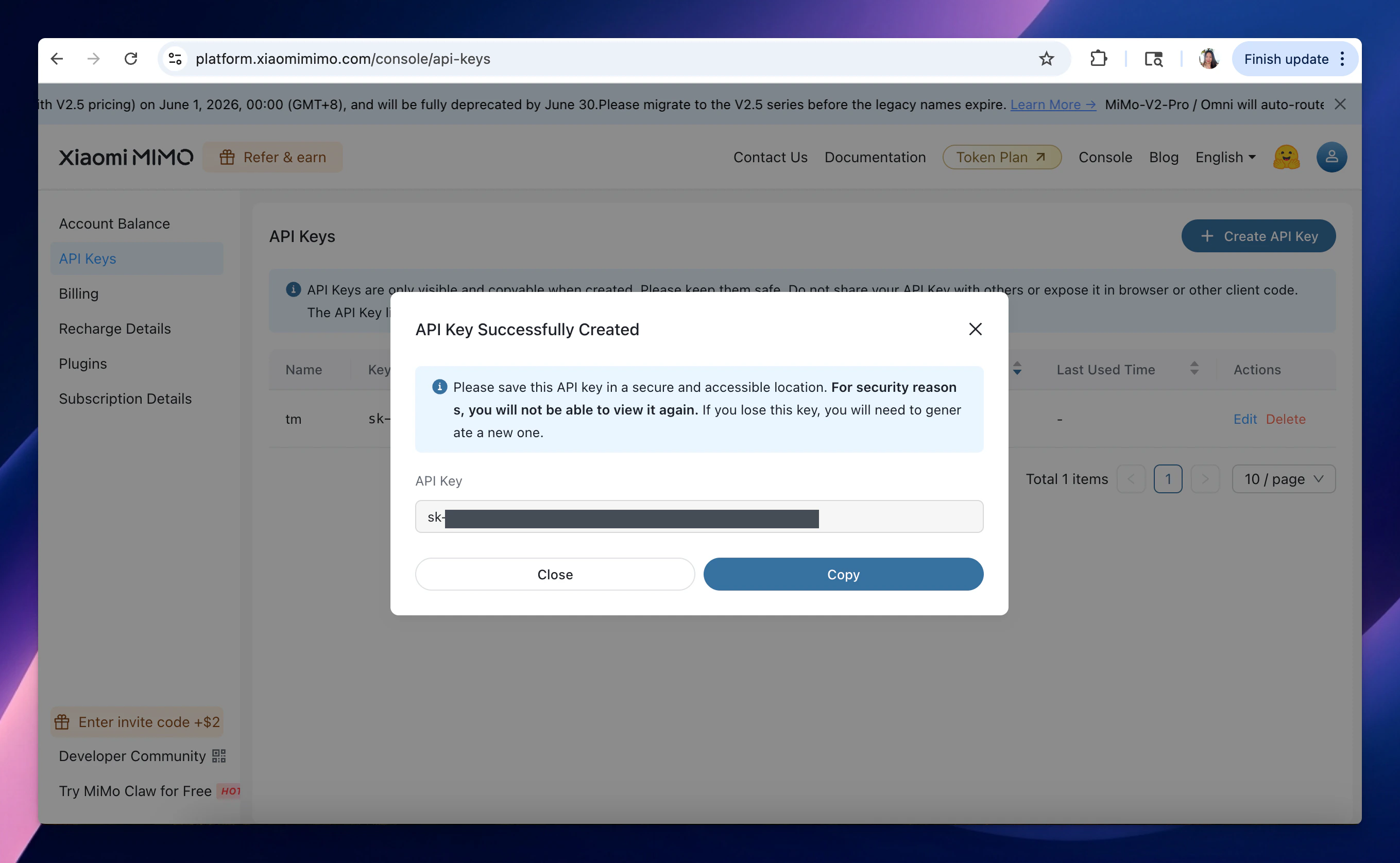Reload the page with refresh icon
1400x863 pixels.
click(131, 59)
